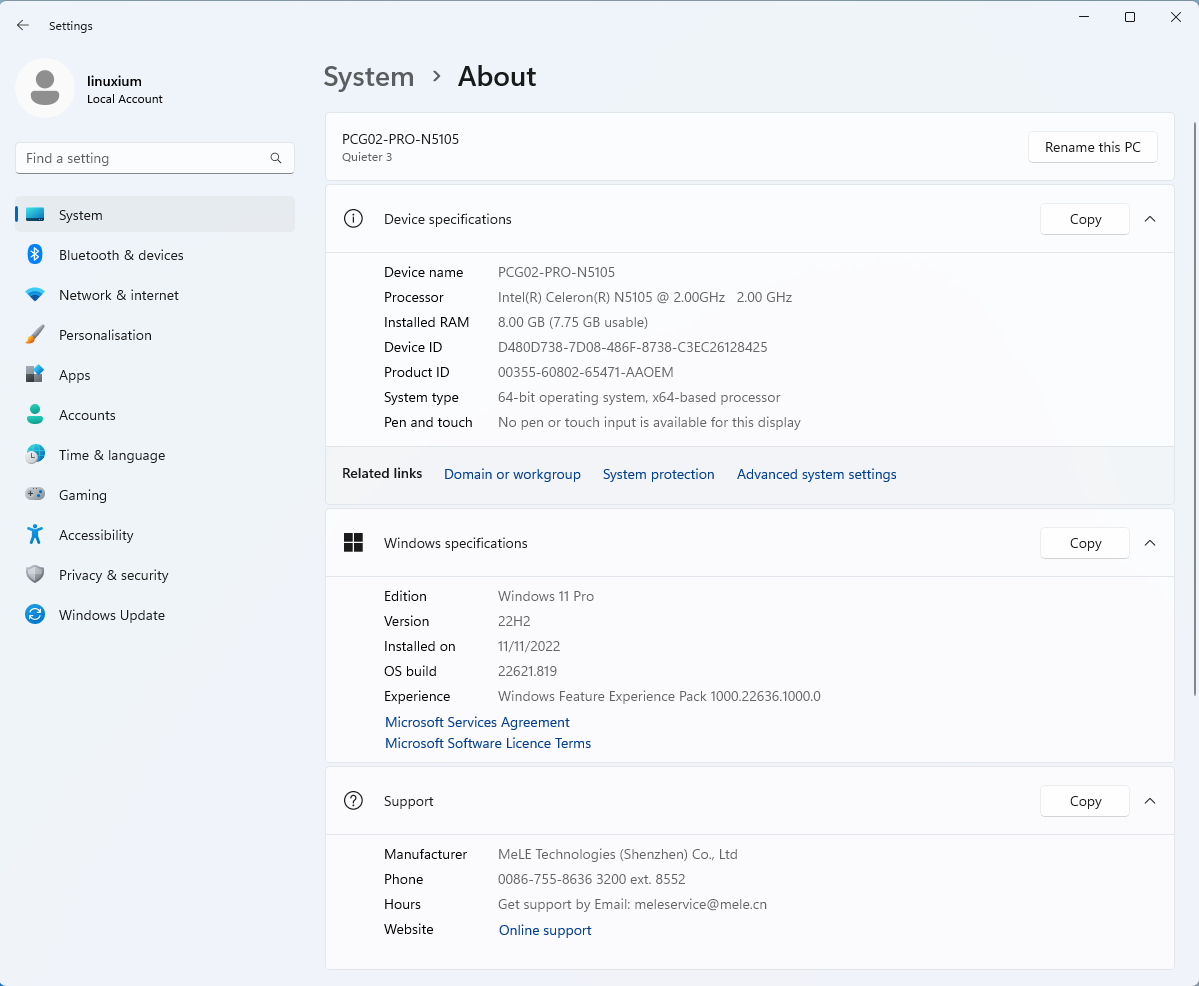
Task: Copy the Windows specifications
Action: 1084,543
